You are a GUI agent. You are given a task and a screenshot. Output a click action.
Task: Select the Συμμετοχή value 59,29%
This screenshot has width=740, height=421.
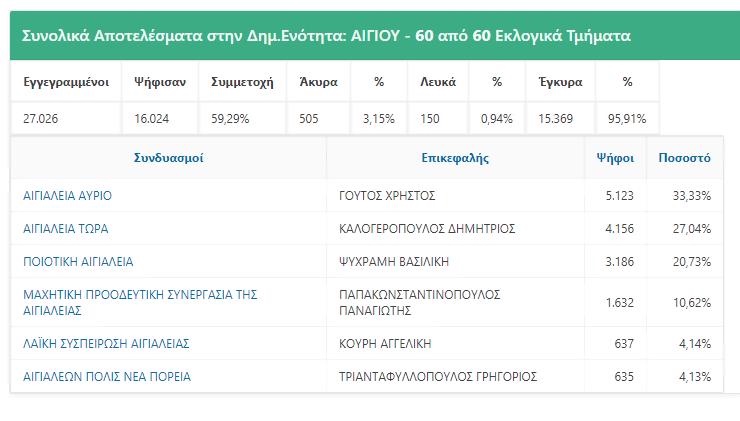click(x=230, y=118)
